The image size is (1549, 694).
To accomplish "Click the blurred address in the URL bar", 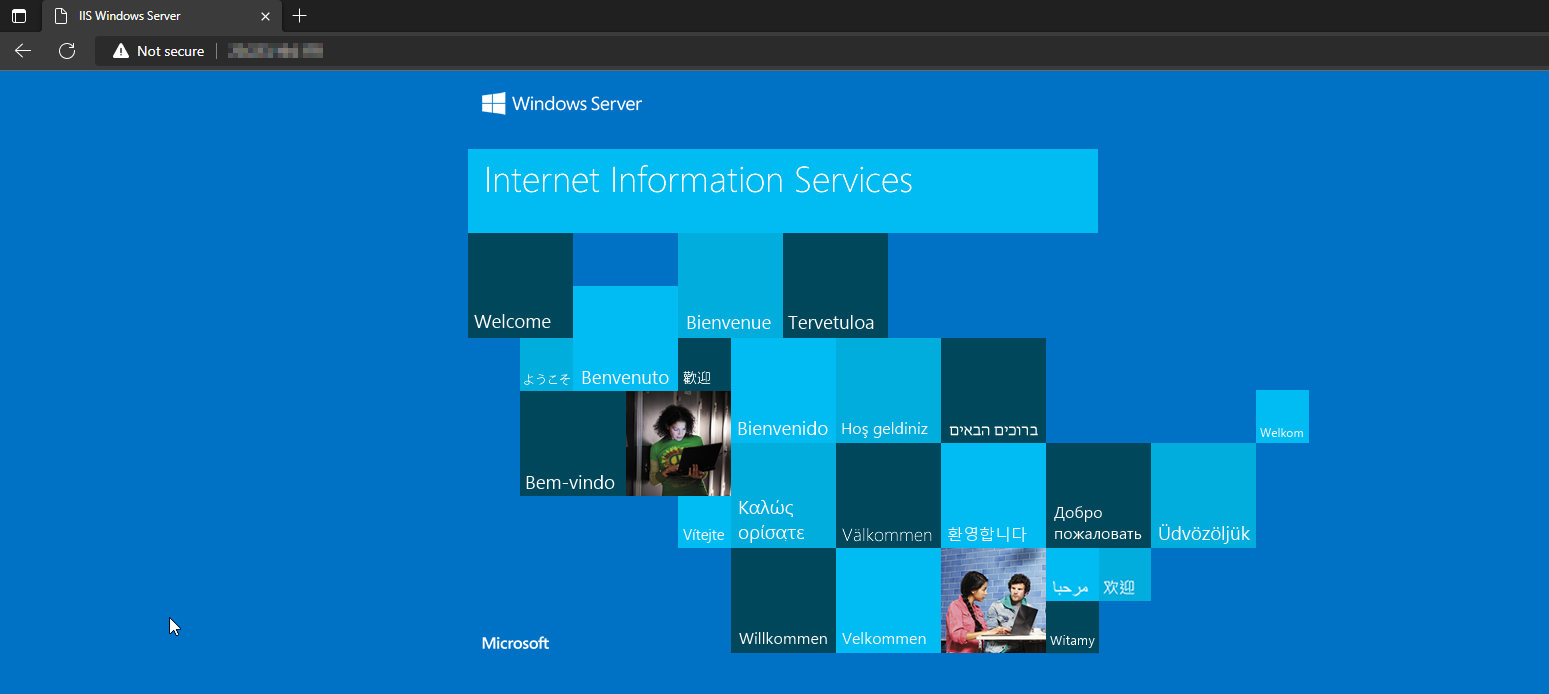I will tap(275, 51).
